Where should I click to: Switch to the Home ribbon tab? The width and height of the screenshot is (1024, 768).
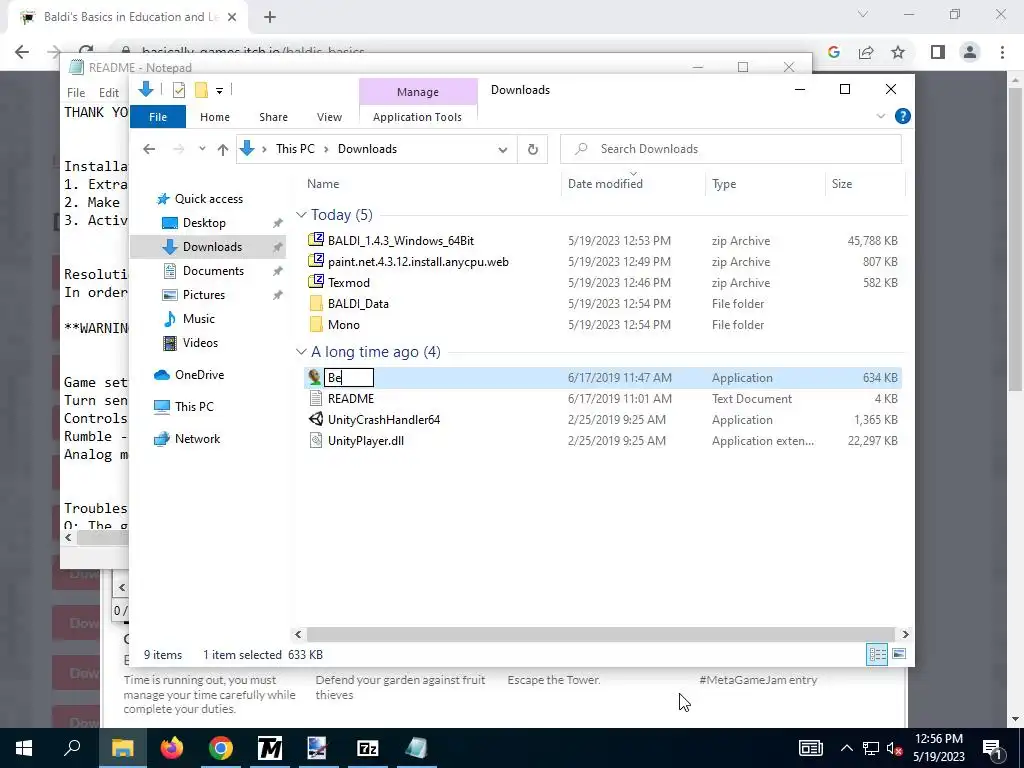click(x=215, y=117)
